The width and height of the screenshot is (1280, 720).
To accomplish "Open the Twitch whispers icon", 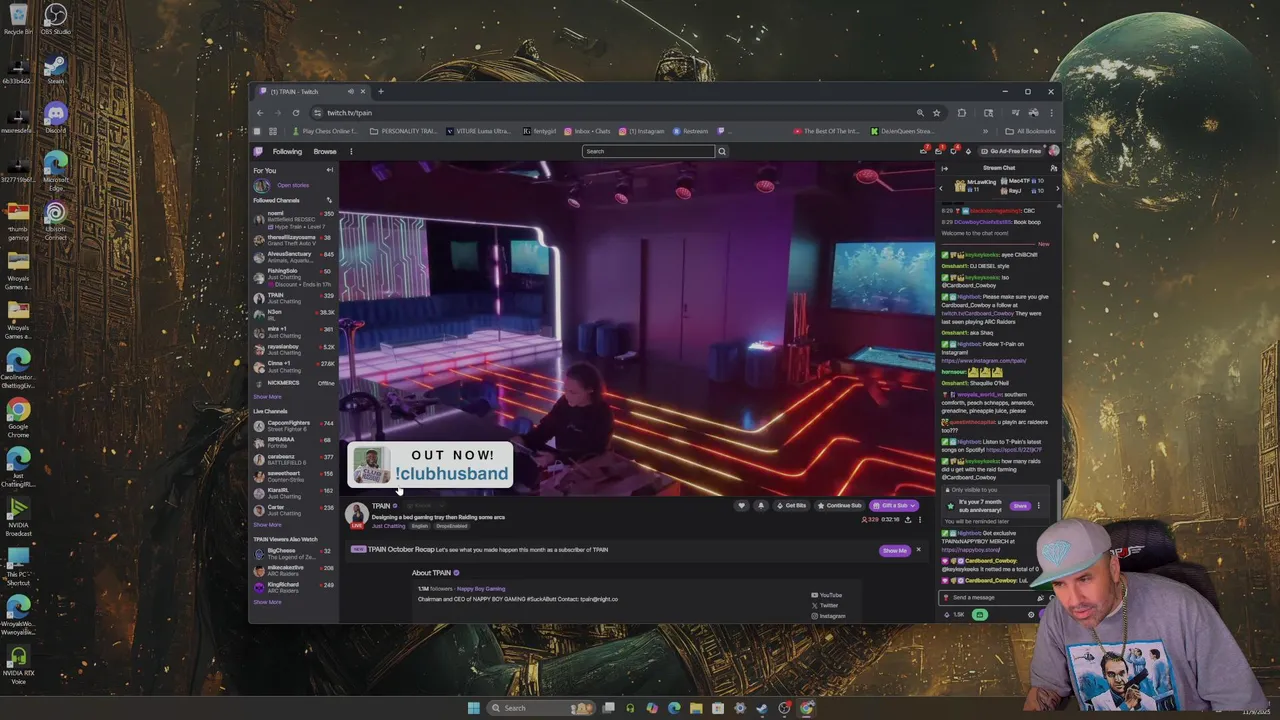I will tap(953, 151).
